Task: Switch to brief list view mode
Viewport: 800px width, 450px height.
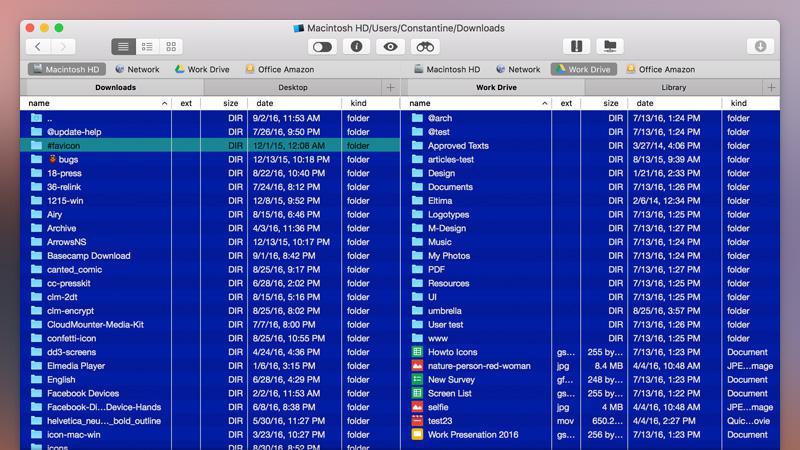Action: coord(147,46)
